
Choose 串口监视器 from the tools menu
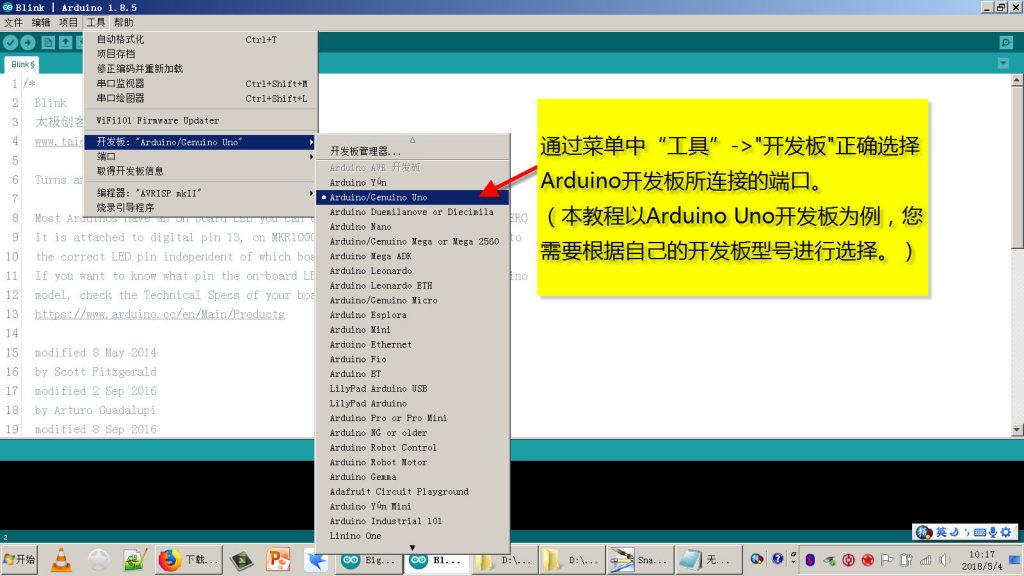click(200, 84)
